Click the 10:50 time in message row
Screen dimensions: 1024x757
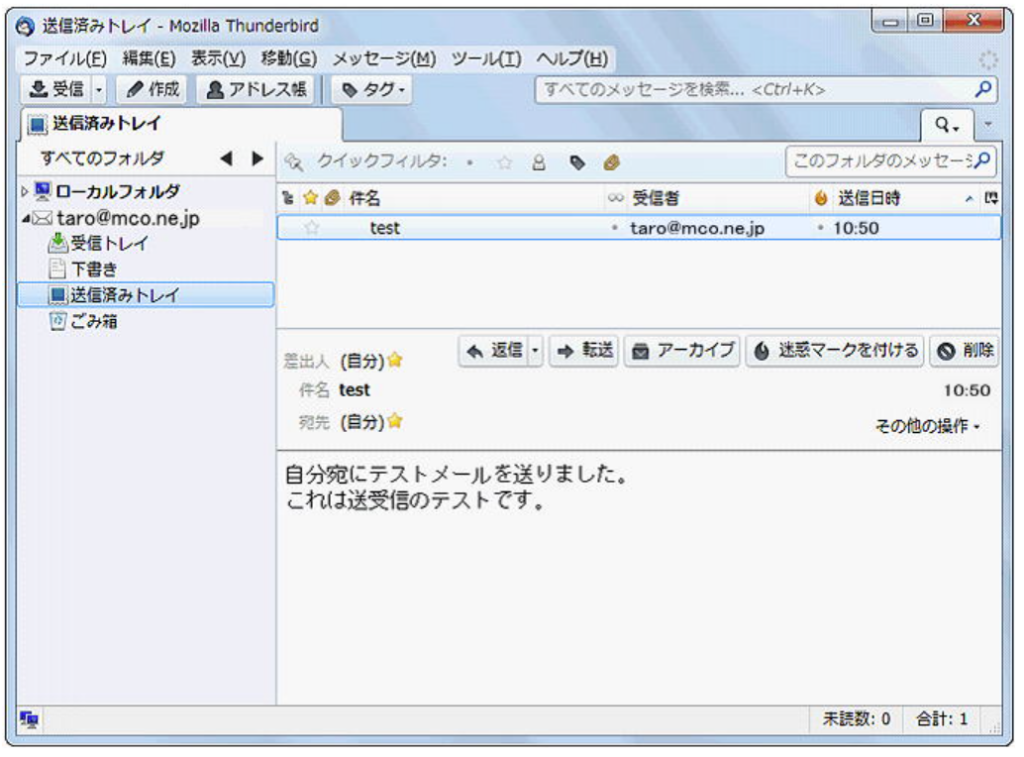(x=856, y=228)
